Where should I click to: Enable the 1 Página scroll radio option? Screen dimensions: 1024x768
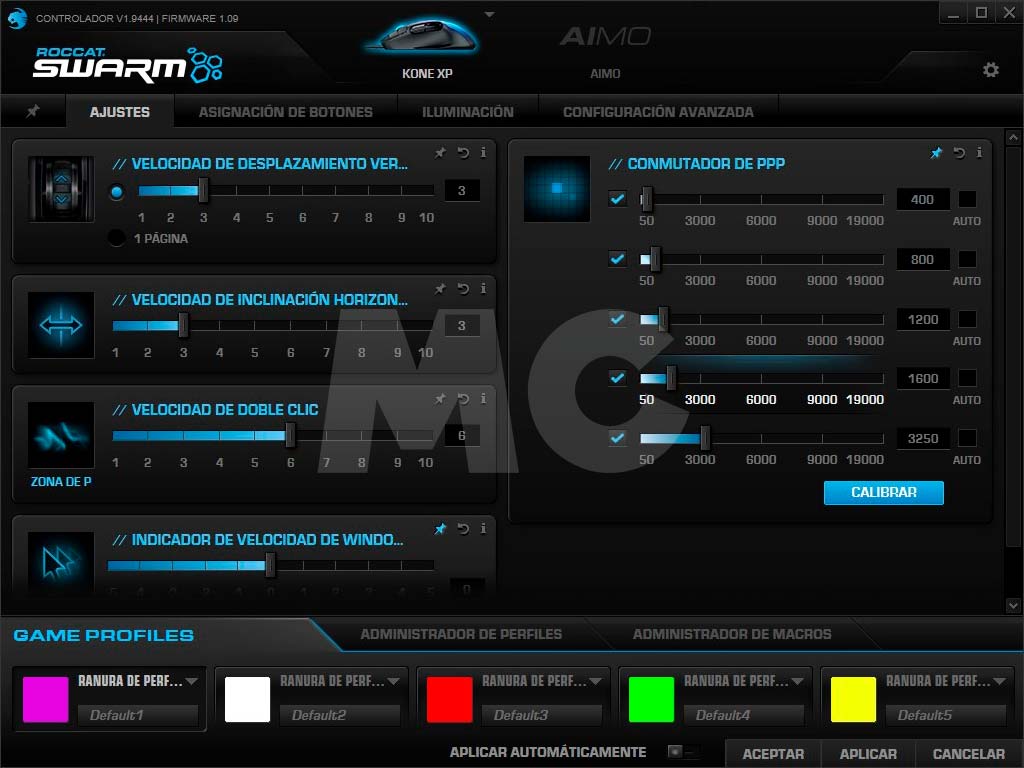(117, 238)
